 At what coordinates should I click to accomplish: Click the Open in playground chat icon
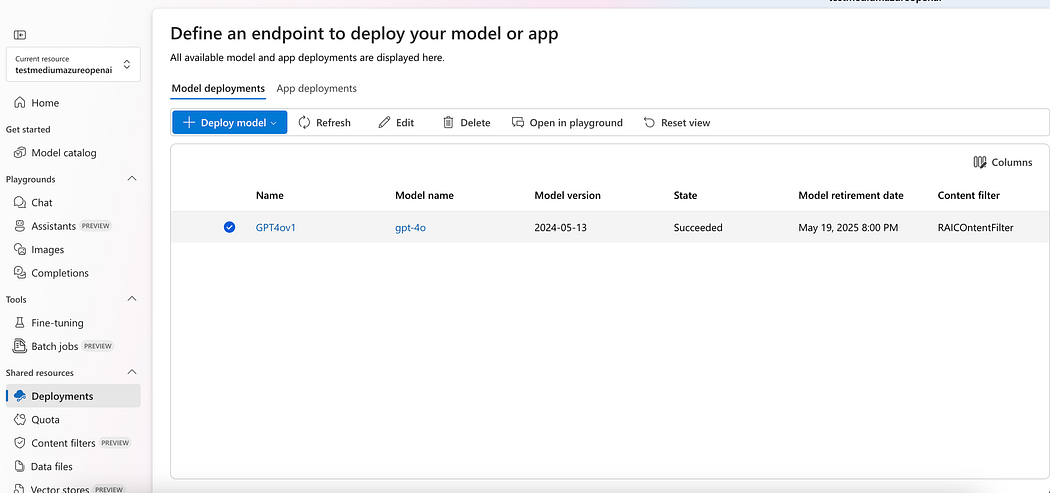click(518, 123)
